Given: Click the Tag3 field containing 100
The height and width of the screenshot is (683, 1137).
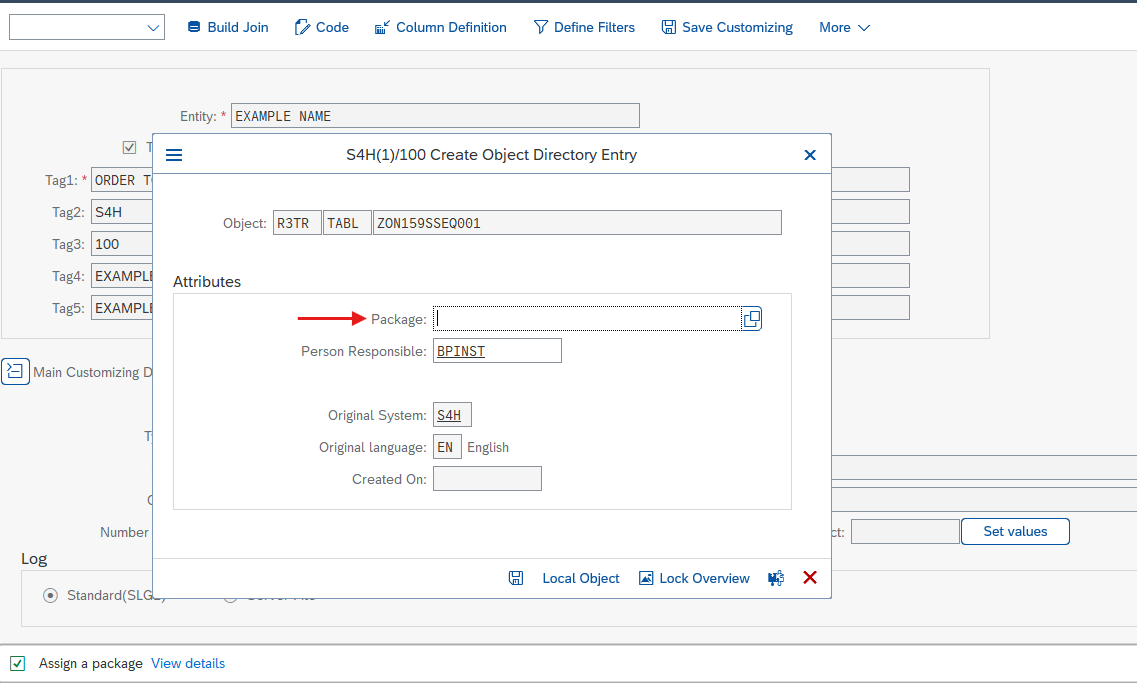Looking at the screenshot, I should click(122, 244).
